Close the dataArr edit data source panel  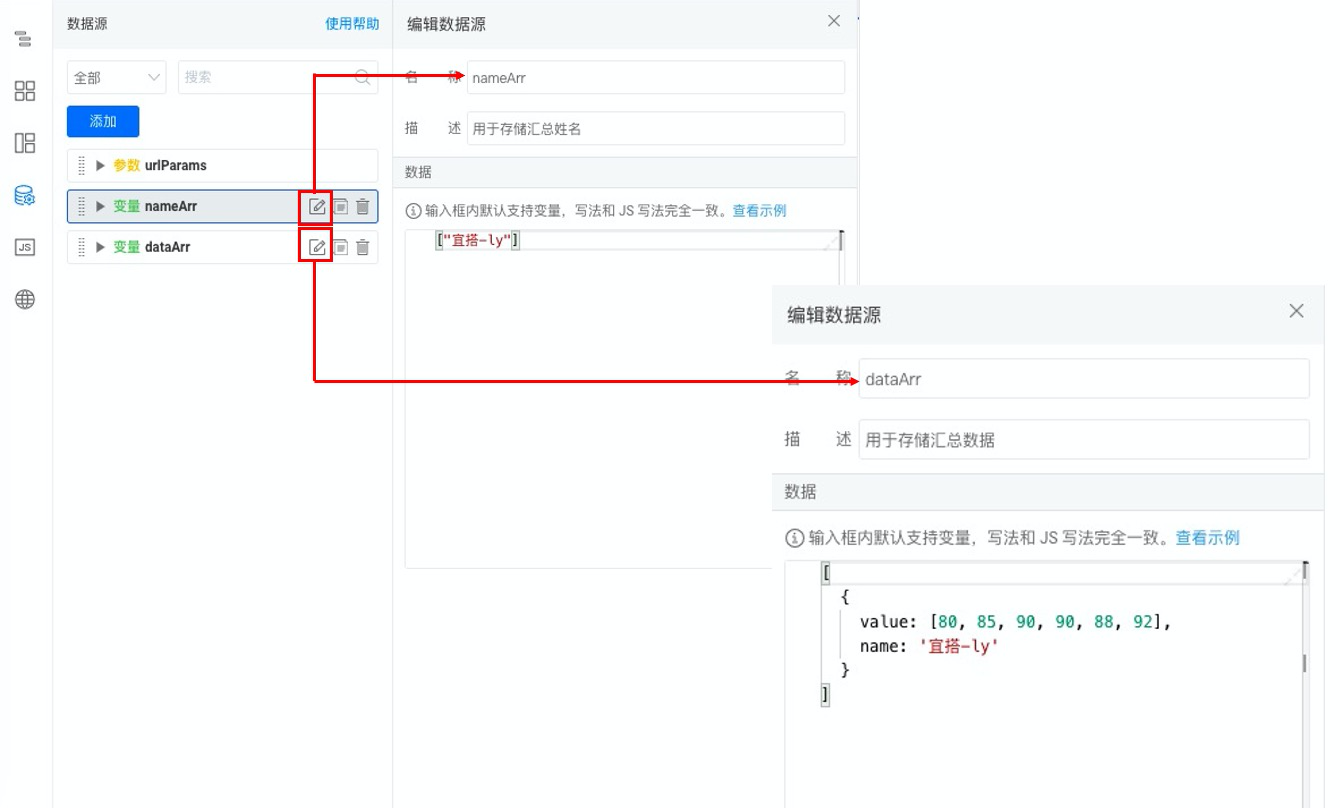pos(1296,311)
